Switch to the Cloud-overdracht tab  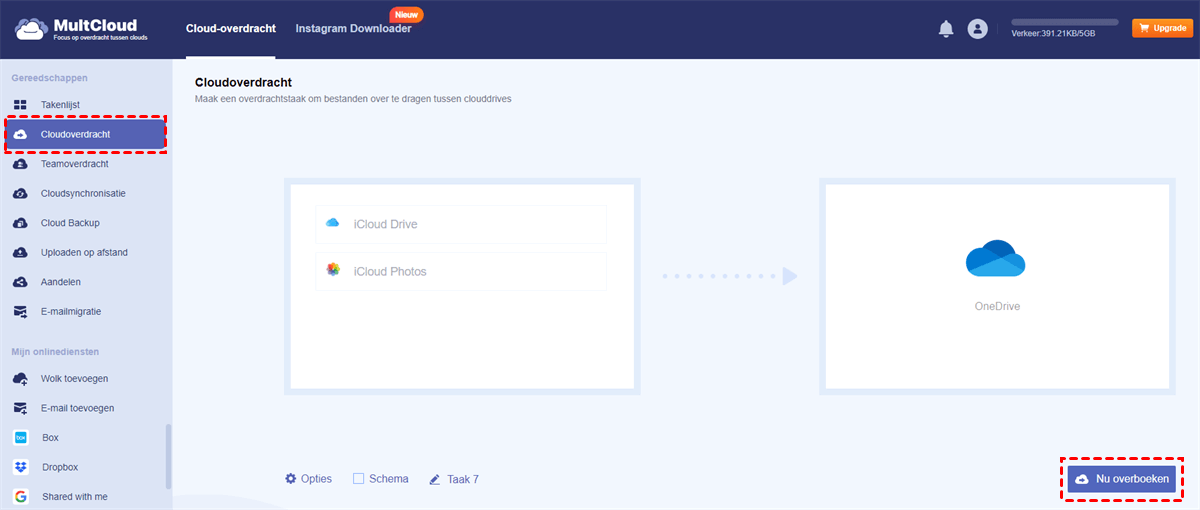tap(231, 28)
